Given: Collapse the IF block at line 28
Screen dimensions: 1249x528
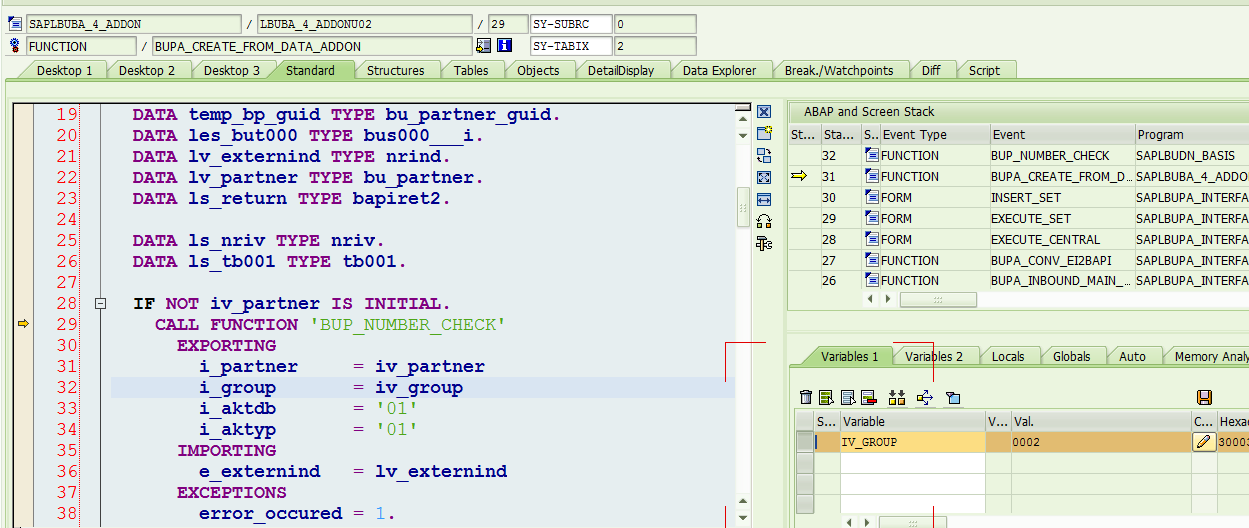Looking at the screenshot, I should point(100,303).
